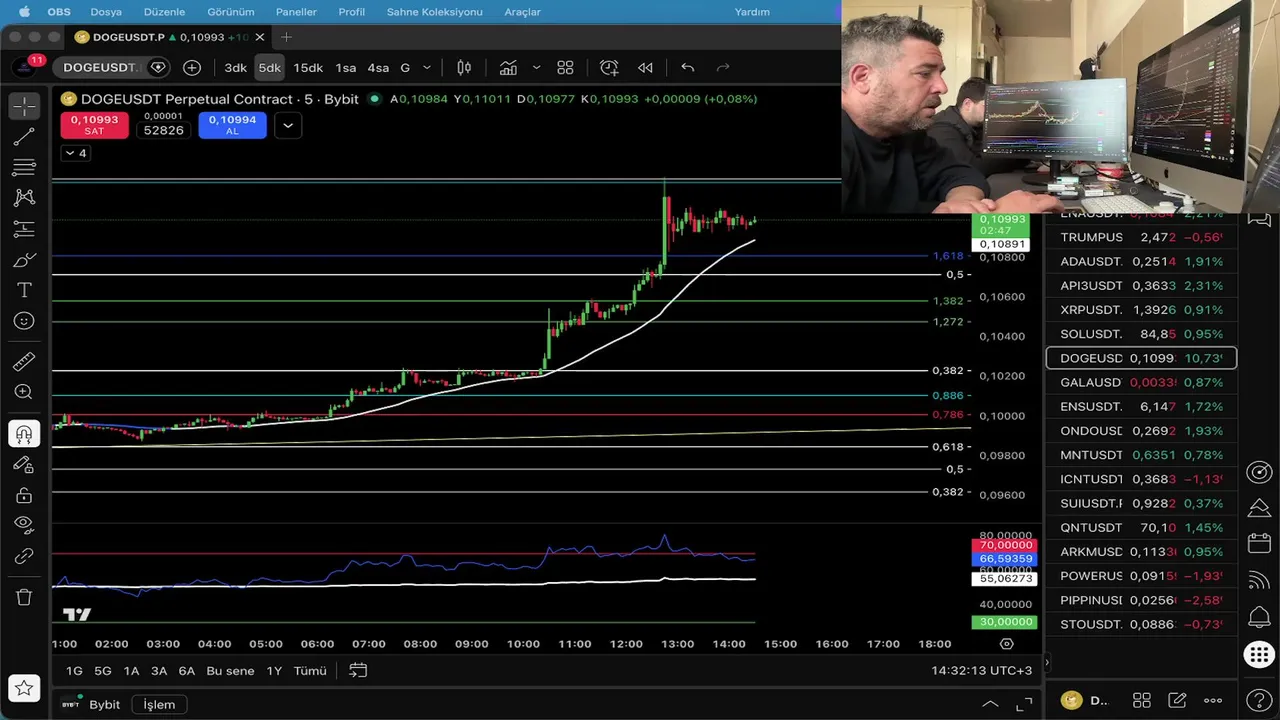Click the undo arrow
1280x720 pixels.
[688, 68]
